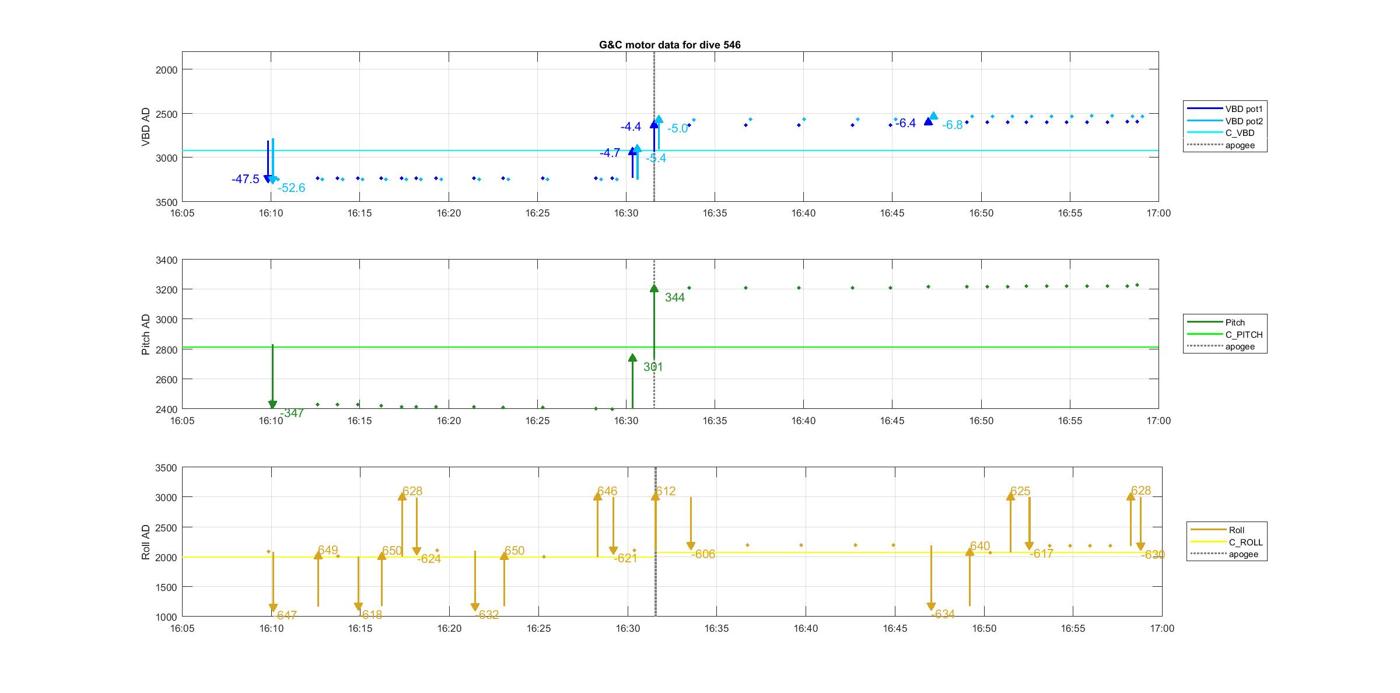Click the '344' pitch annotation

coord(675,297)
